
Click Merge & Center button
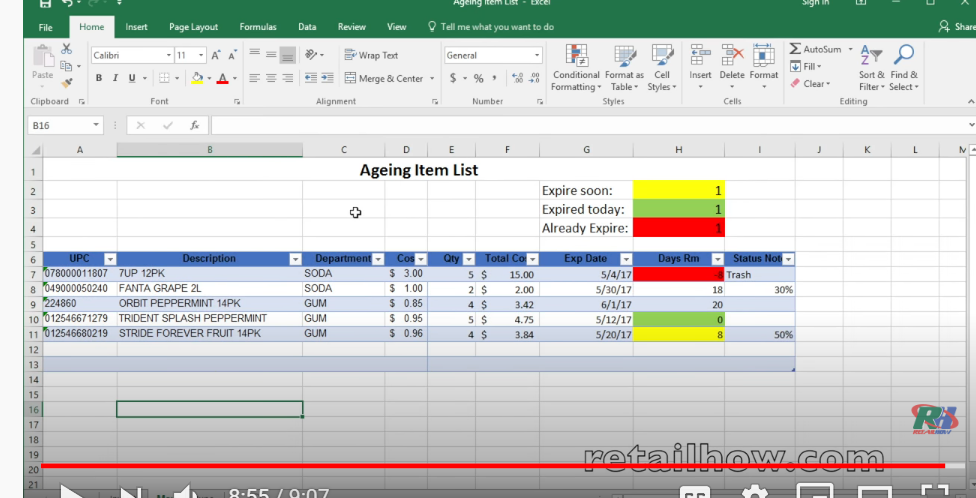(384, 78)
